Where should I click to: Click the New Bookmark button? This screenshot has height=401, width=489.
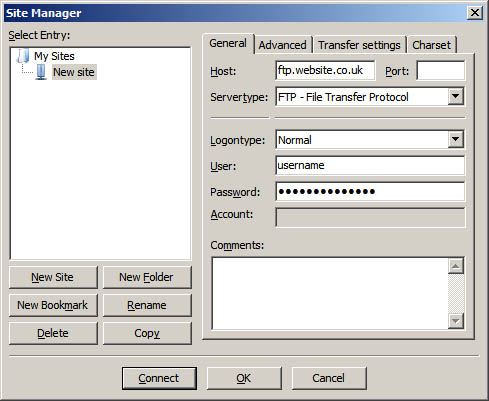point(53,305)
